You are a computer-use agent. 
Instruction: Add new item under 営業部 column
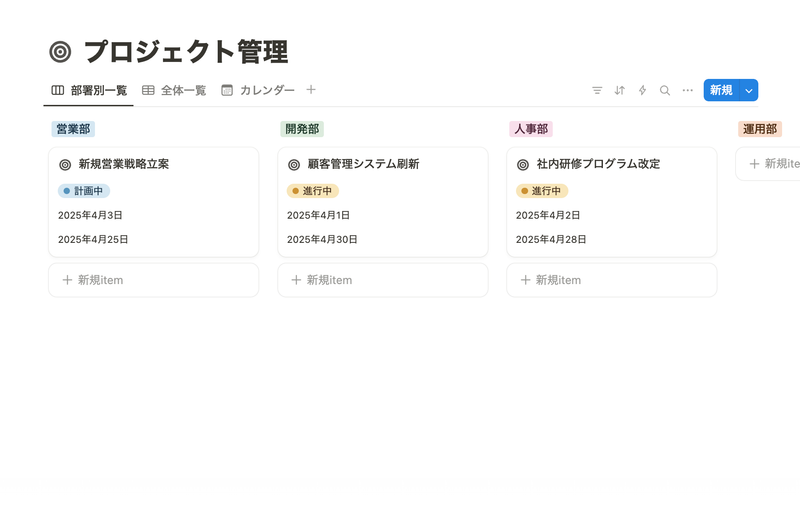(153, 280)
